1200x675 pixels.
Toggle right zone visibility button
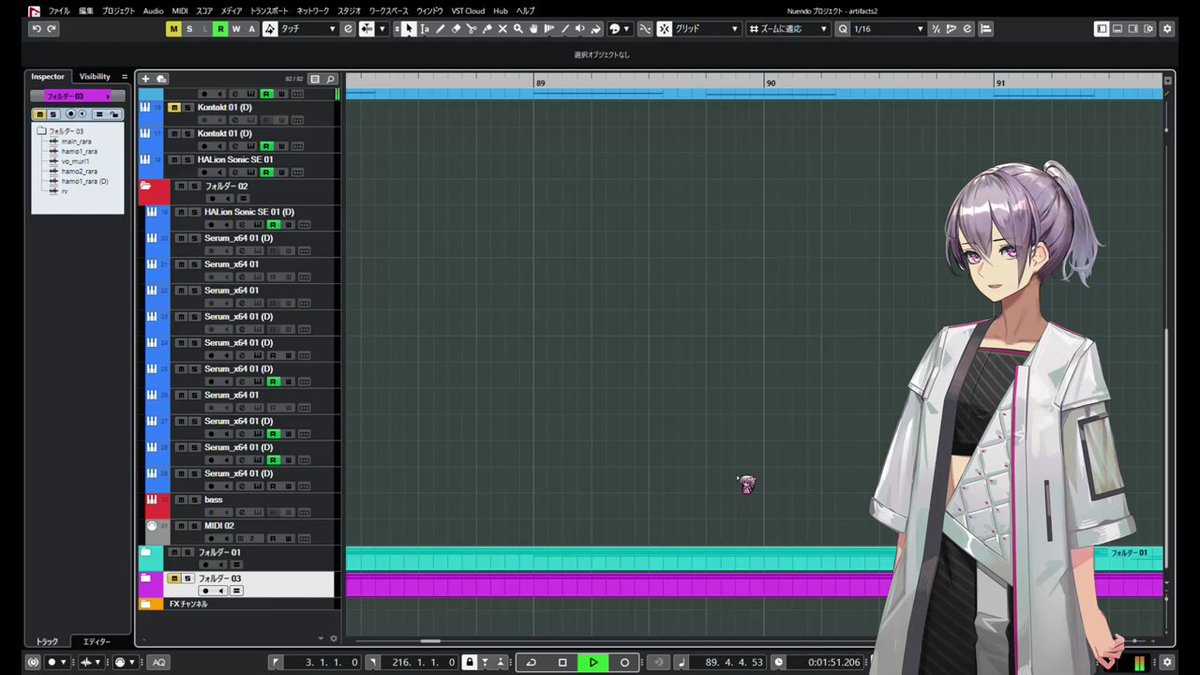(1133, 29)
